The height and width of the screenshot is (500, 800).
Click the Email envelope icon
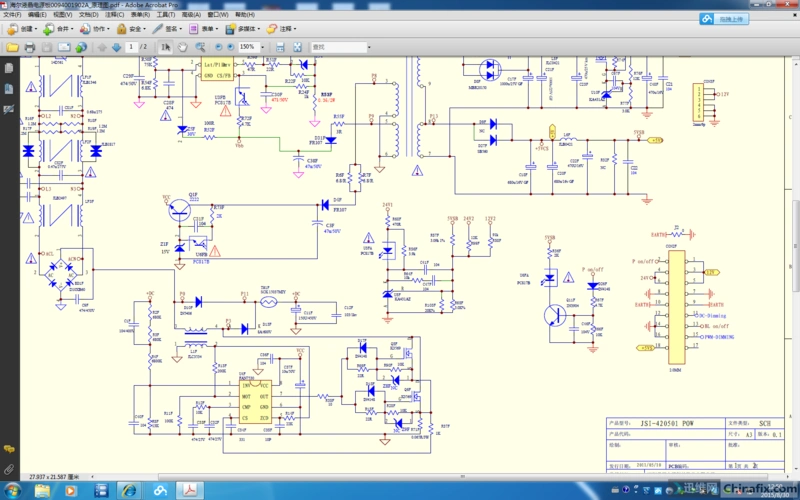pos(66,47)
